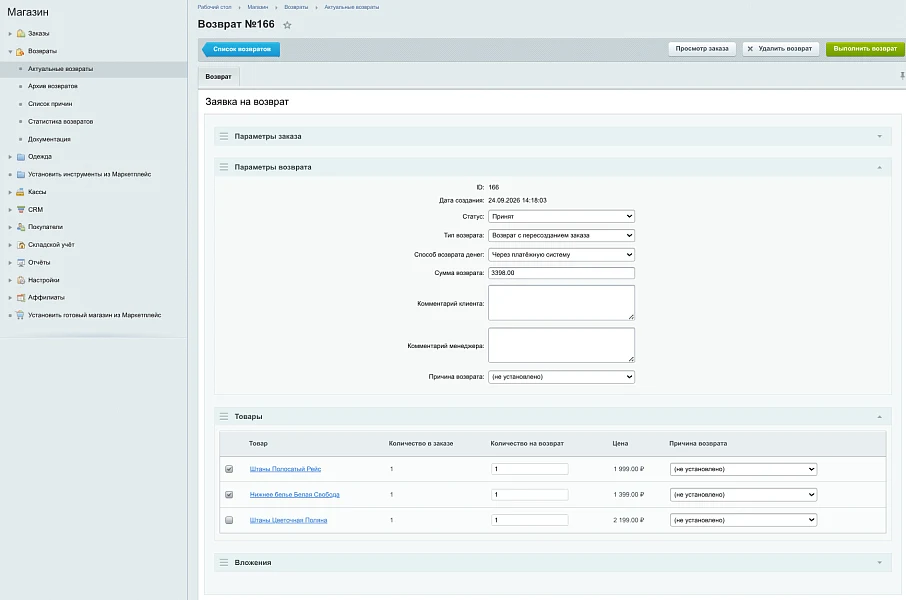
Task: Check the Штаны Цветочная Поляна checkbox
Action: click(x=229, y=520)
